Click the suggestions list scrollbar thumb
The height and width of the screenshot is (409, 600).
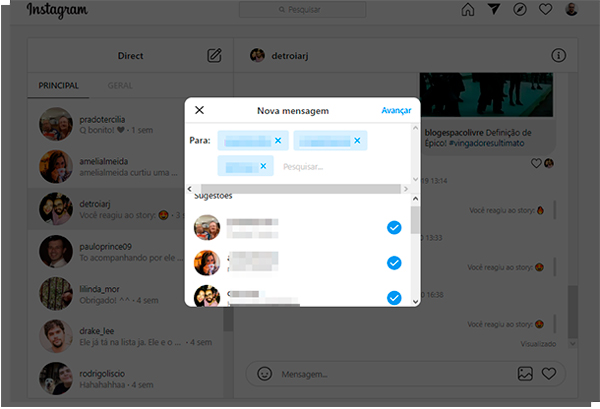pos(415,220)
